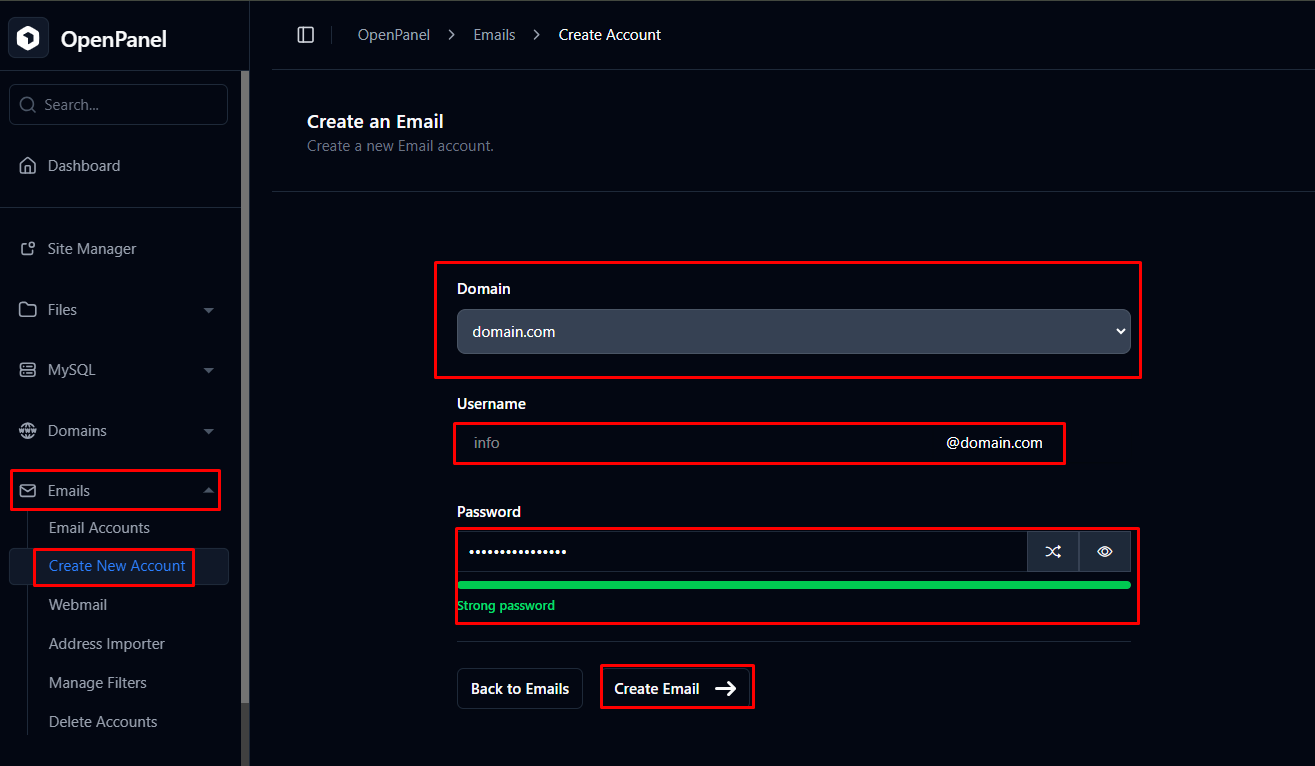
Task: Toggle the sidebar collapse icon
Action: point(306,35)
